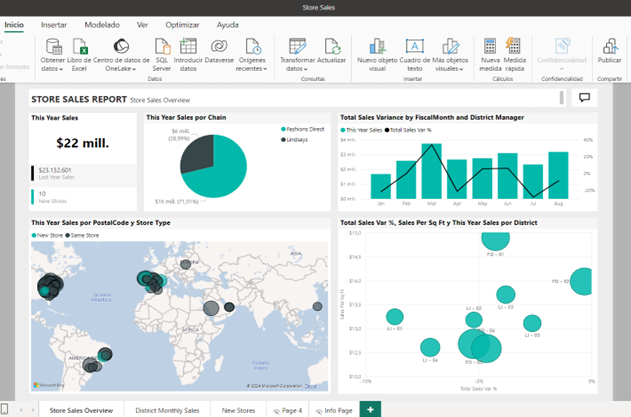Click the $22 mill. sales card

tap(82, 143)
